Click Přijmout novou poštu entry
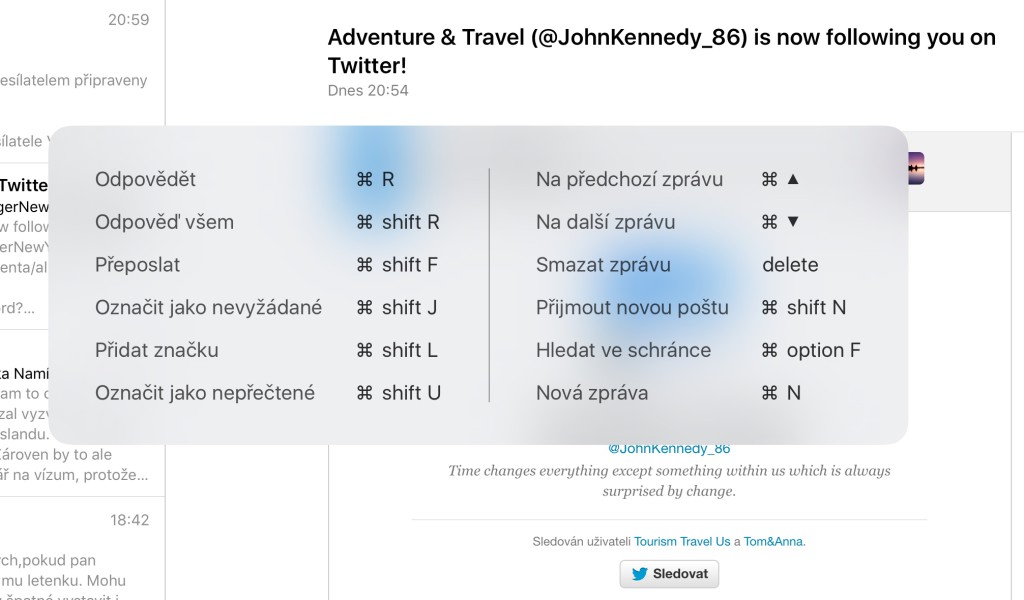Screen dimensions: 1024x600 coord(632,308)
